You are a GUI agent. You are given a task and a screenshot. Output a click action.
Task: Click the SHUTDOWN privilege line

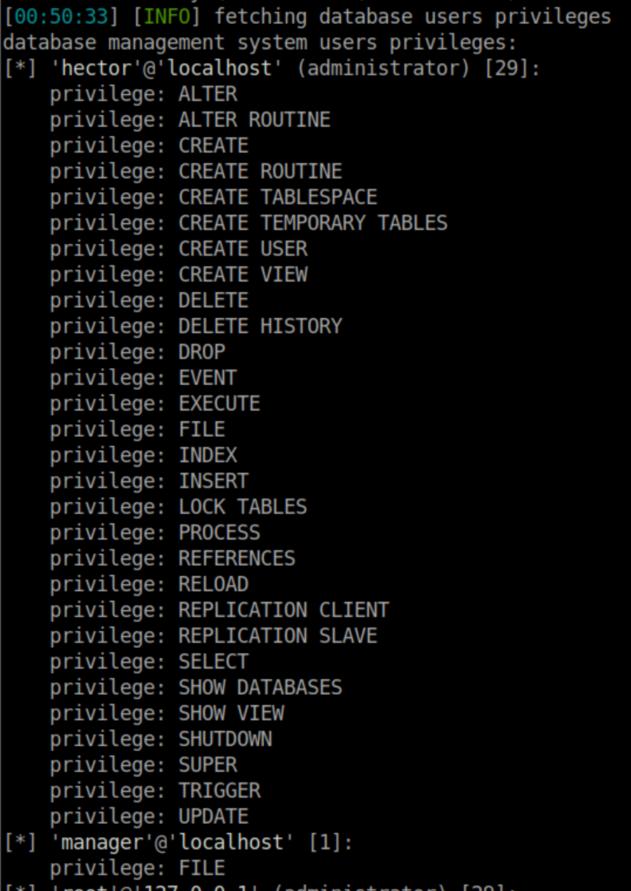click(225, 739)
